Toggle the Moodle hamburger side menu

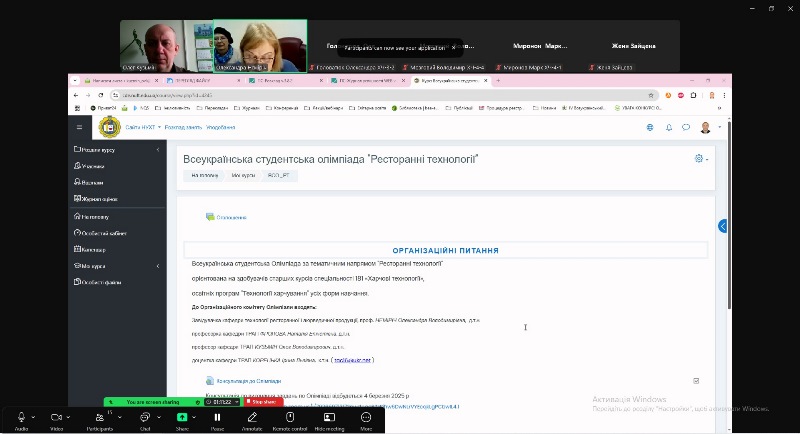click(80, 127)
